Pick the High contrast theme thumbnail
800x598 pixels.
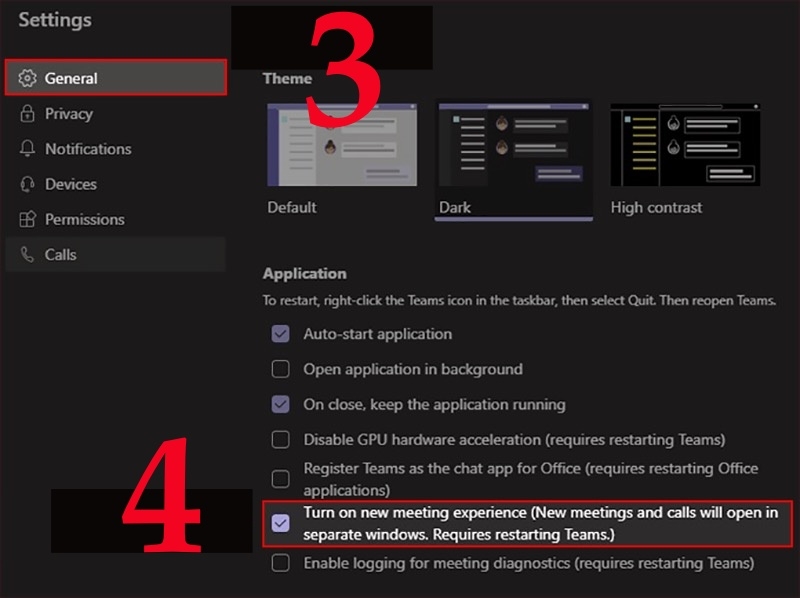click(x=685, y=145)
